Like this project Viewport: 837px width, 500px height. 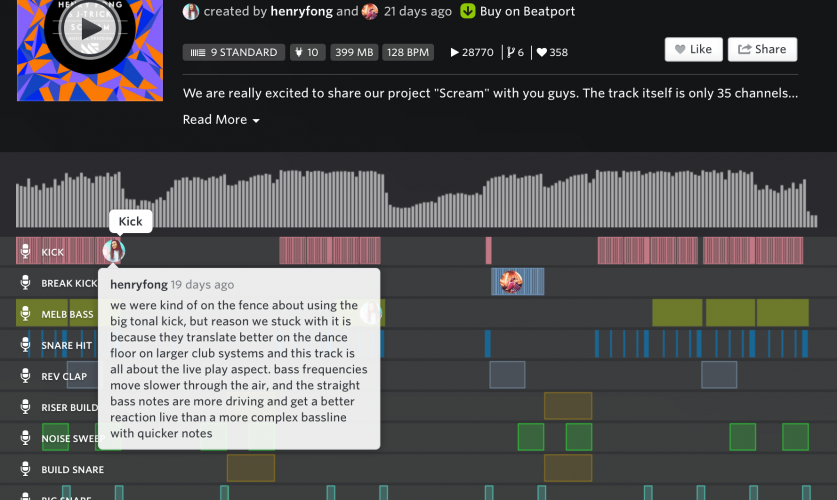[693, 49]
